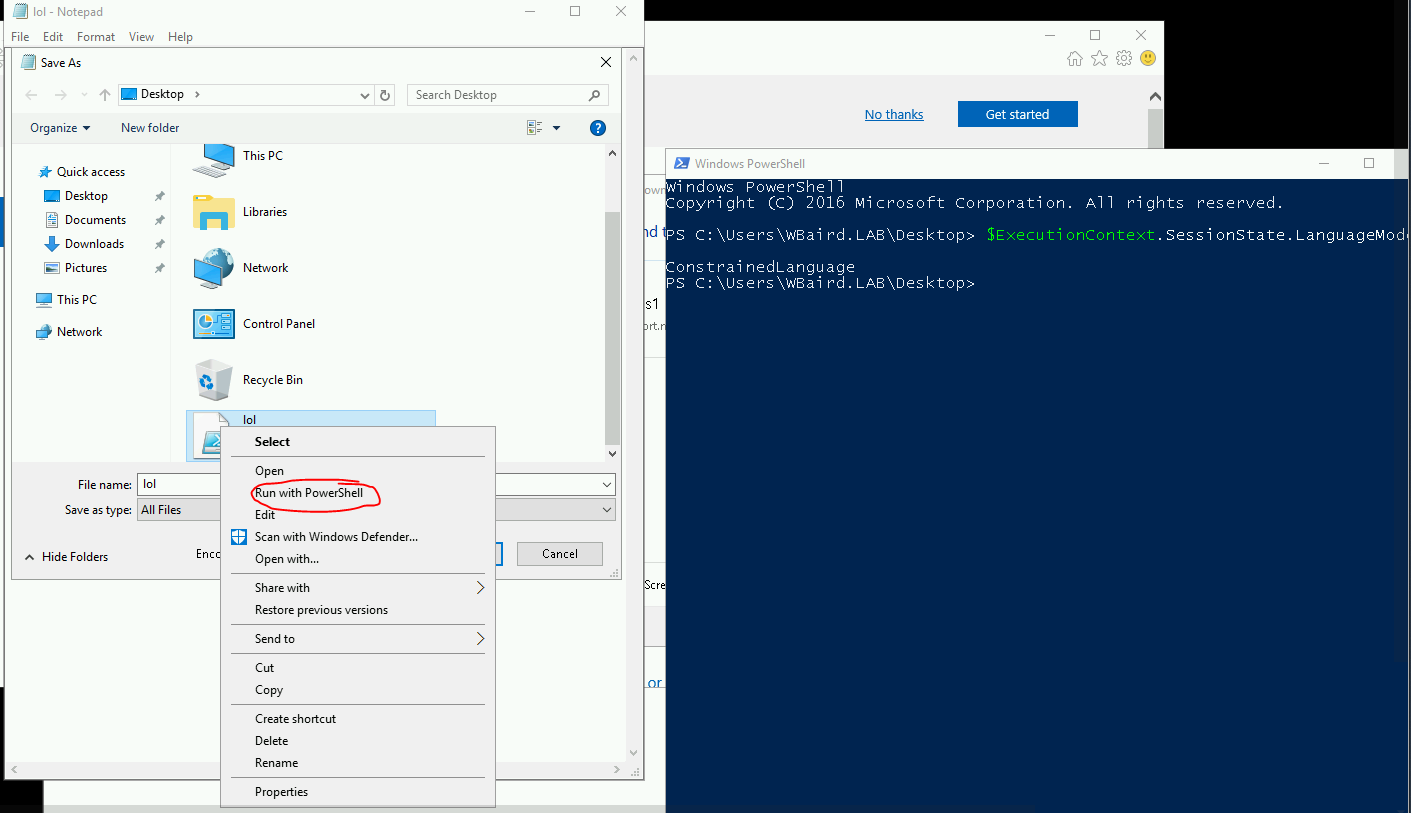Click the No thanks link
Image resolution: width=1411 pixels, height=813 pixels.
pyautogui.click(x=894, y=115)
